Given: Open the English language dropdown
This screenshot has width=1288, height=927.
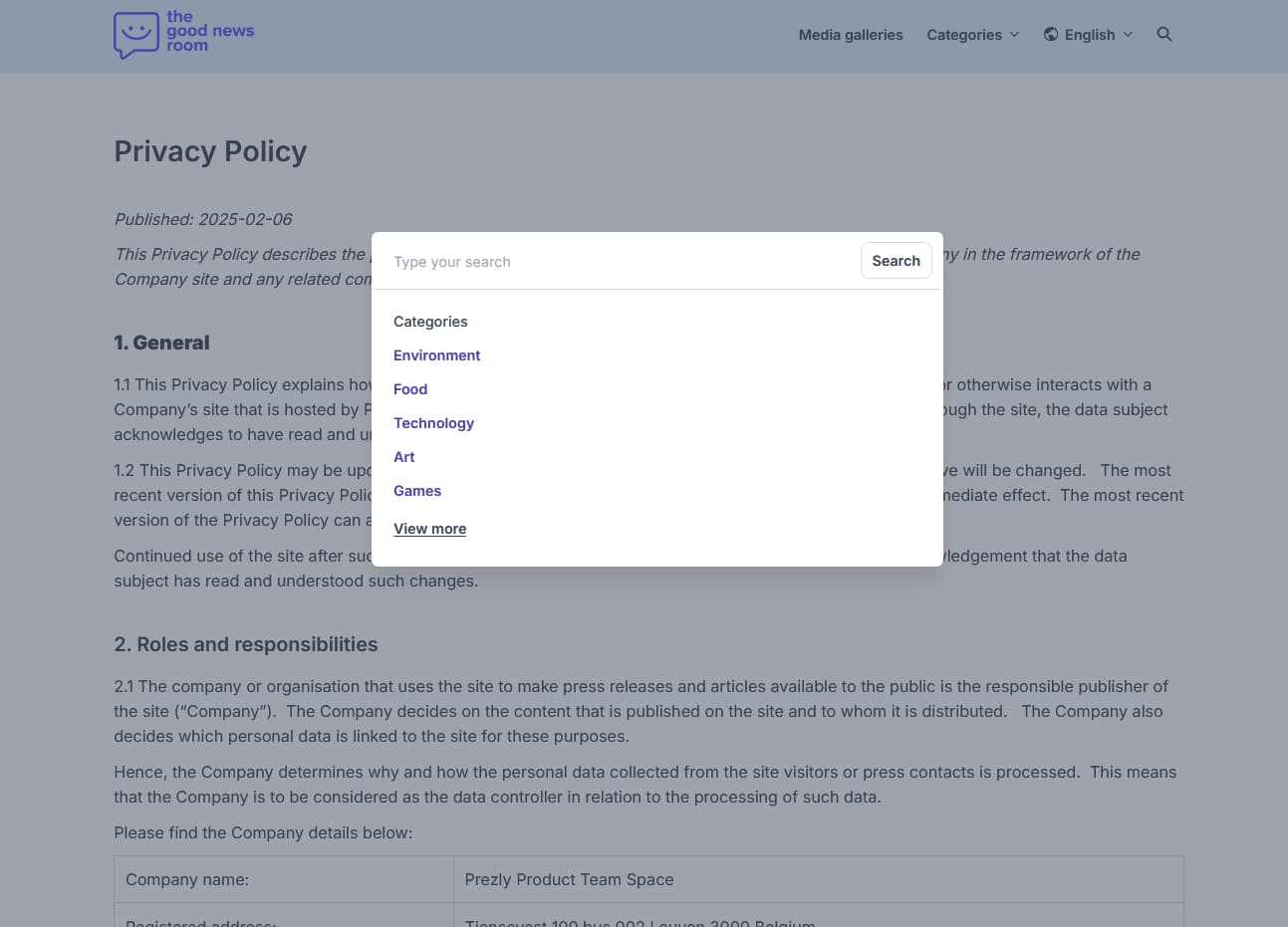Looking at the screenshot, I should pos(1089,35).
